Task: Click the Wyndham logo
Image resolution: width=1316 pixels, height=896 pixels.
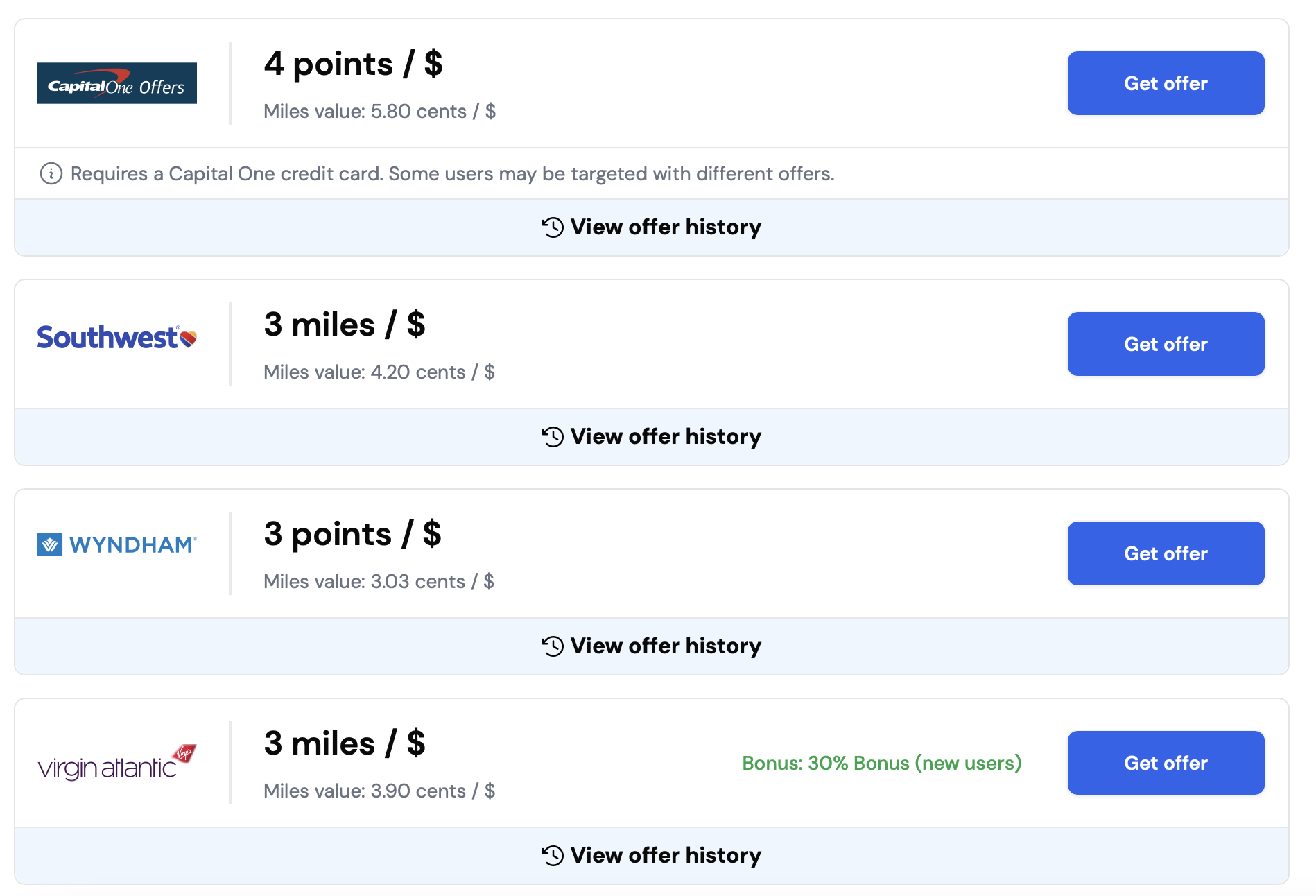Action: pyautogui.click(x=117, y=545)
